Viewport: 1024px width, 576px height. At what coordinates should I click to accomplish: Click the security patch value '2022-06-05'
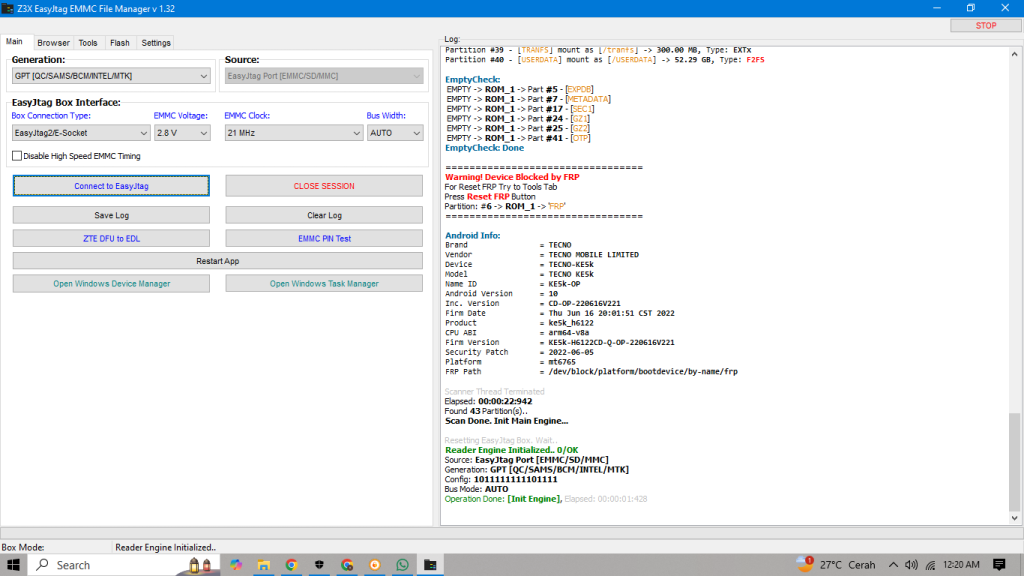pyautogui.click(x=571, y=352)
